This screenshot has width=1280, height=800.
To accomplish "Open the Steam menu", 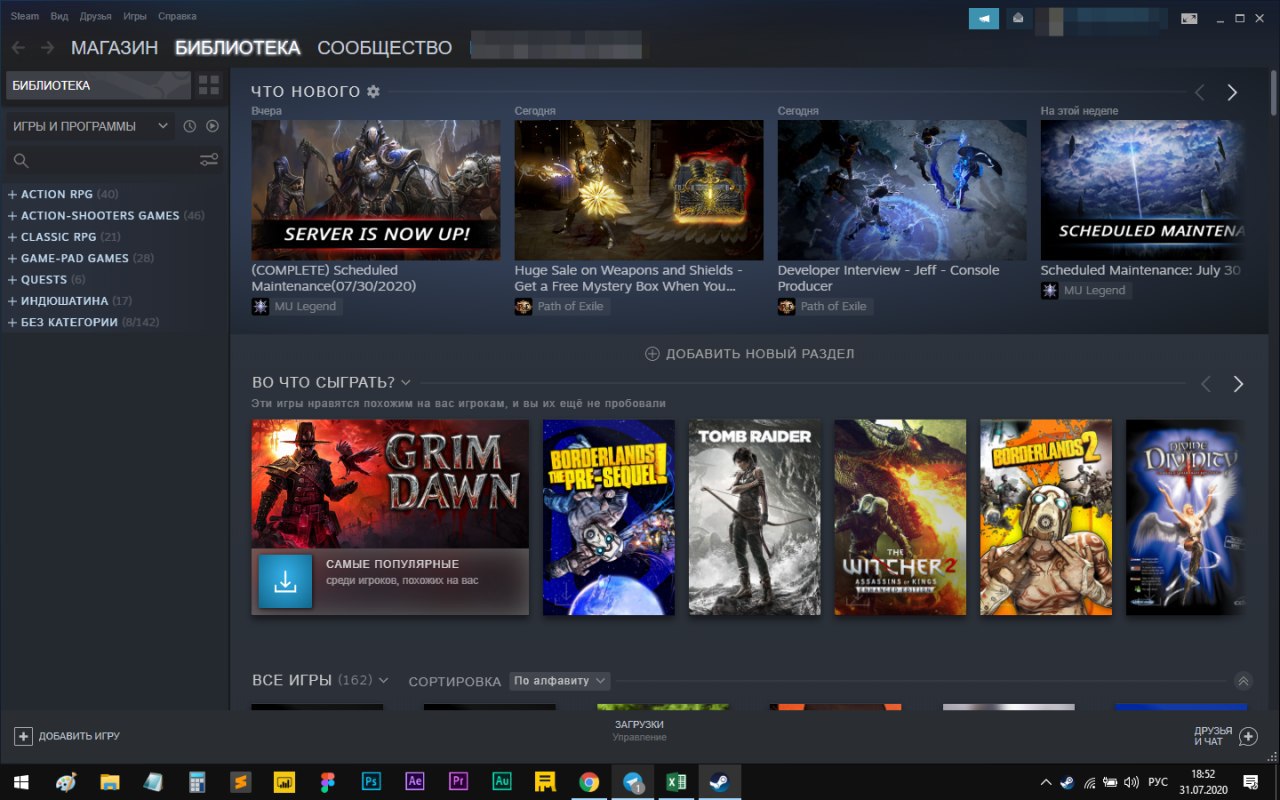I will pyautogui.click(x=25, y=16).
